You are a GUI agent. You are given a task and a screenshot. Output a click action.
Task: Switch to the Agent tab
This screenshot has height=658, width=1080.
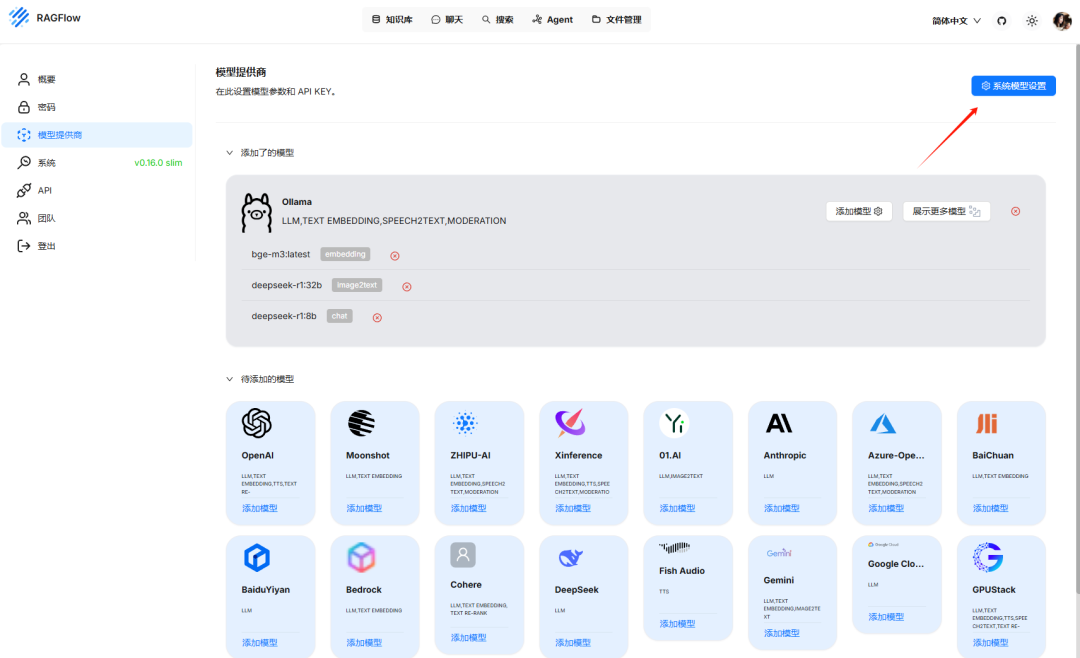[x=552, y=19]
